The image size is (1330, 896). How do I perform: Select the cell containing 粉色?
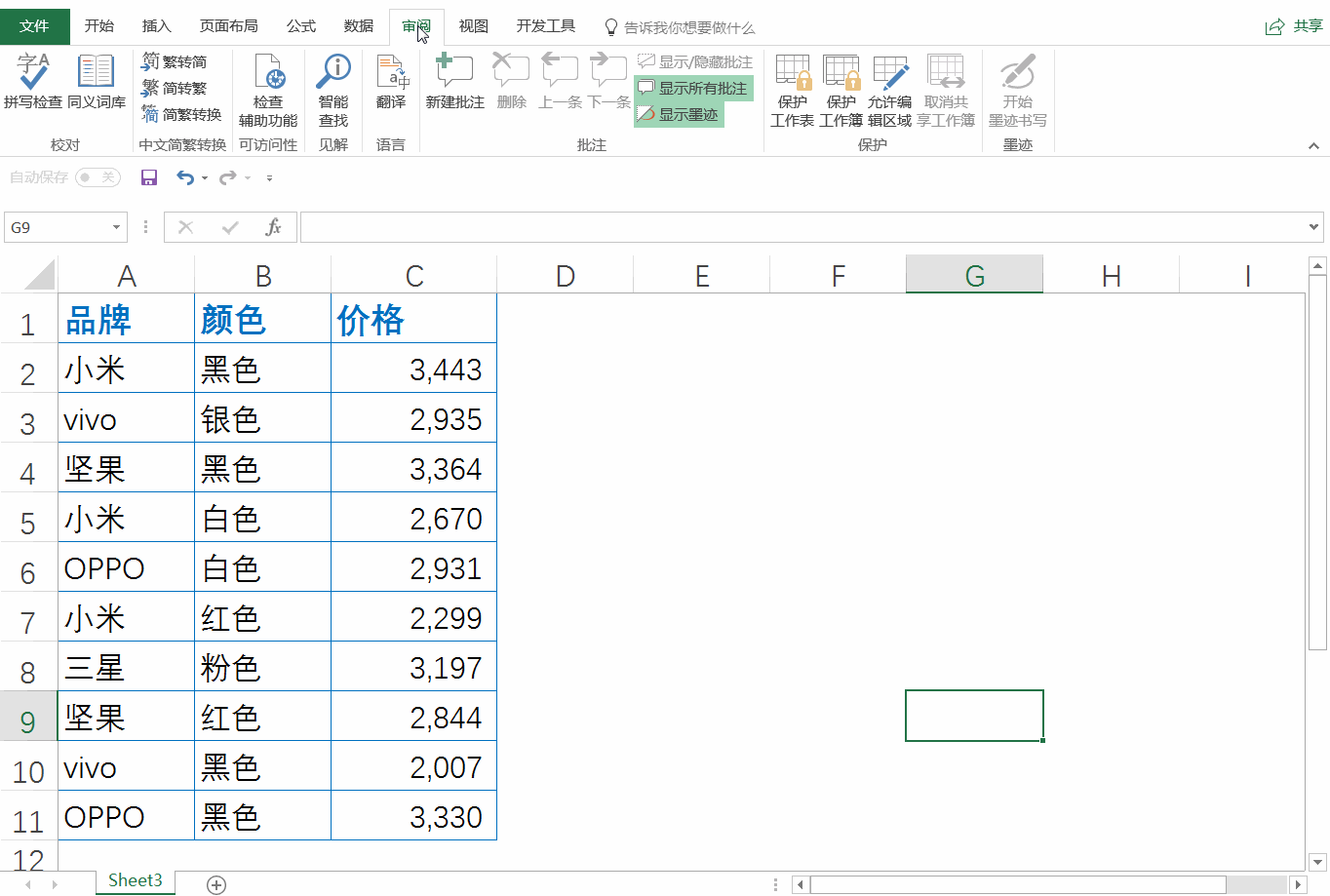tap(262, 666)
